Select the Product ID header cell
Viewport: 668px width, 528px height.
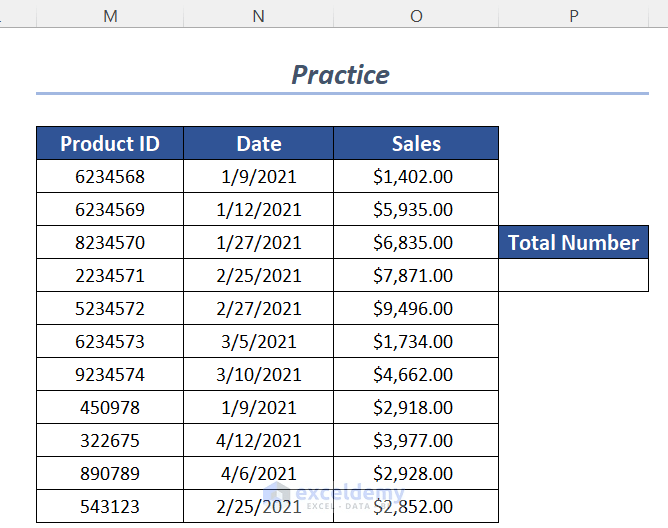(x=110, y=143)
